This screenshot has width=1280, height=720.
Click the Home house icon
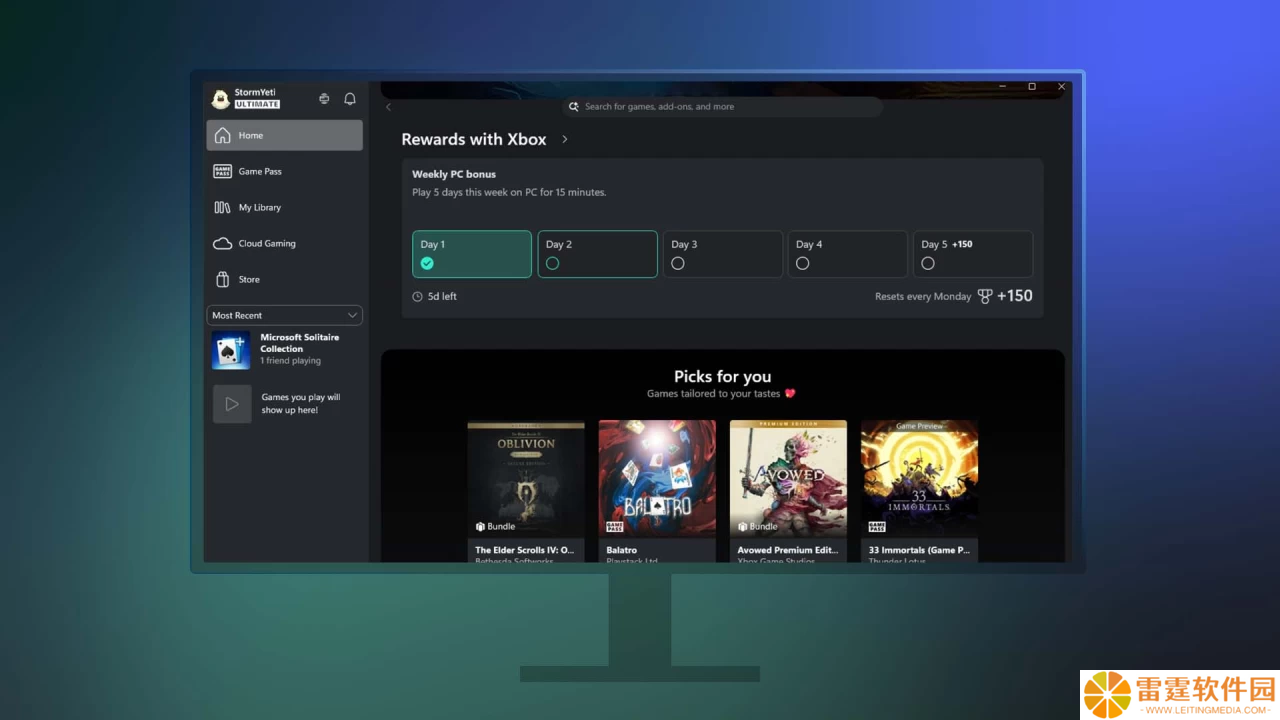point(222,135)
